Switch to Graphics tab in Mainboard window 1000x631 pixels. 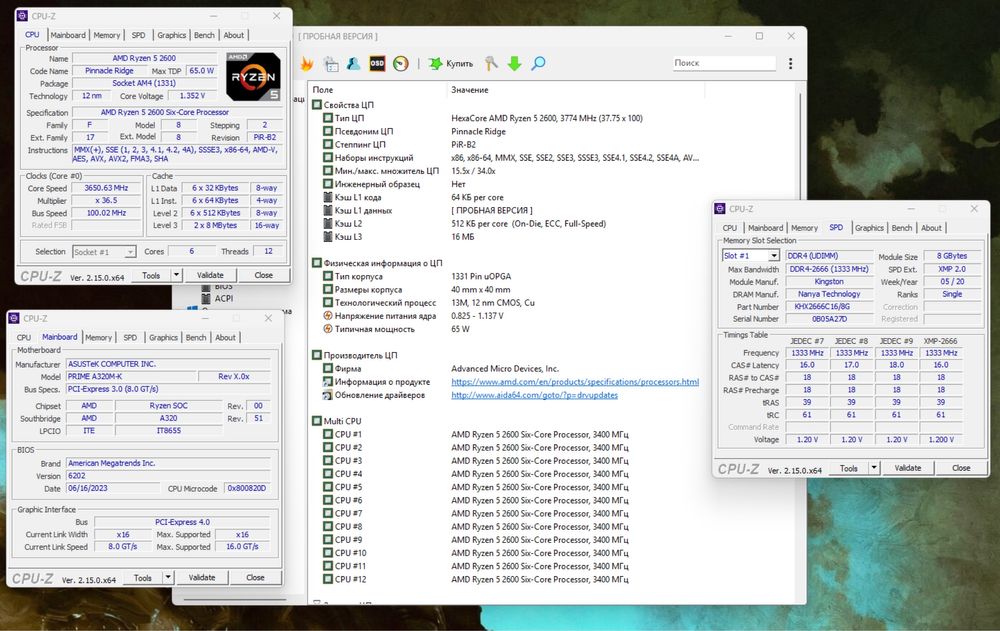[163, 338]
